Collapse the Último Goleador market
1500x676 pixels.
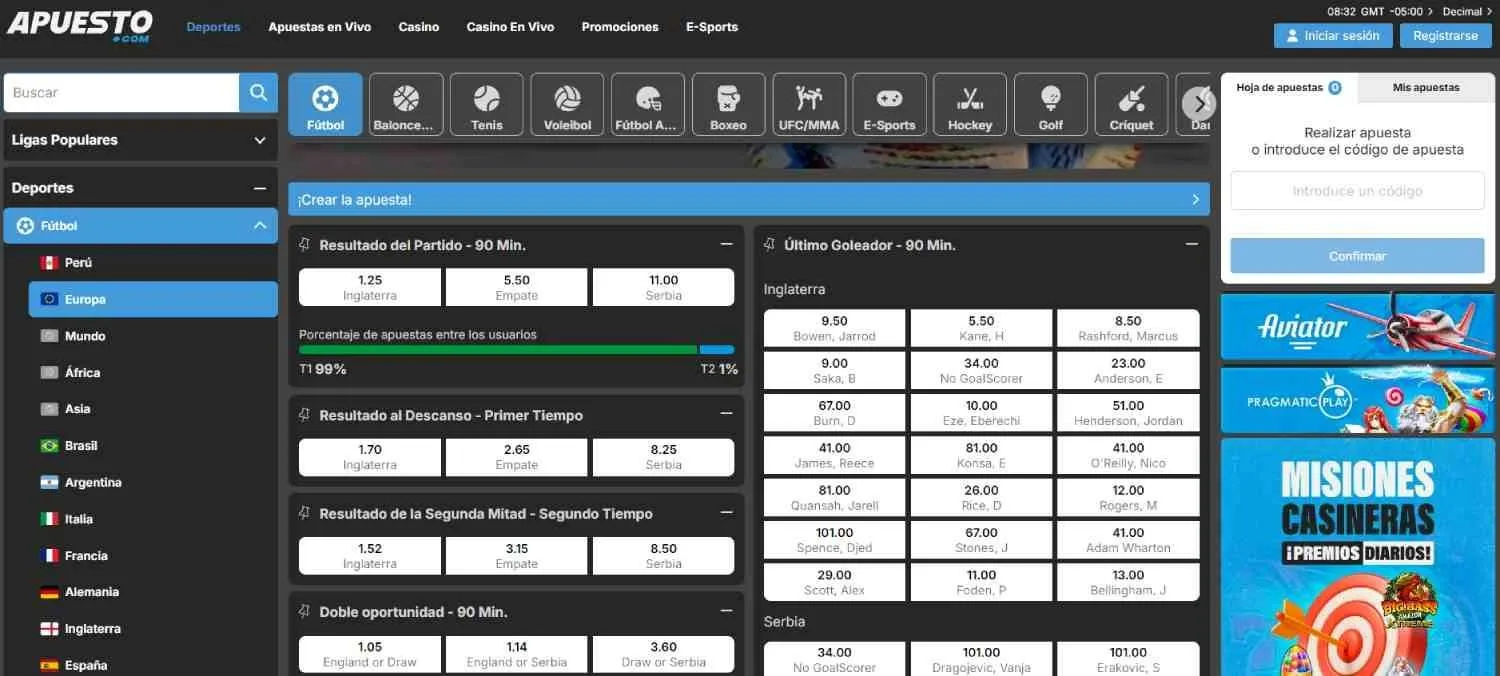[x=1190, y=243]
